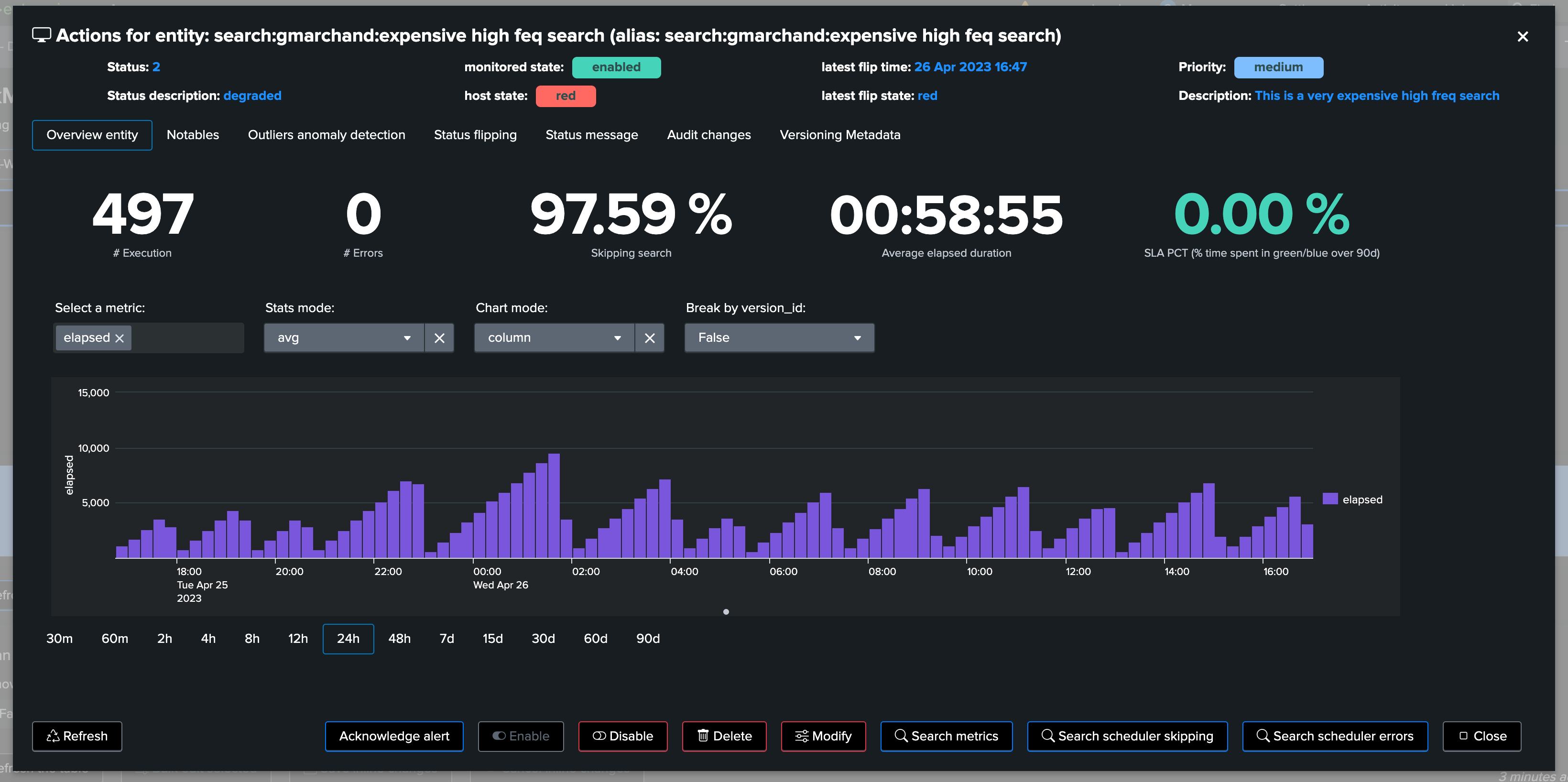Screen dimensions: 1568x782
Task: Select the 48h time range
Action: coord(400,639)
